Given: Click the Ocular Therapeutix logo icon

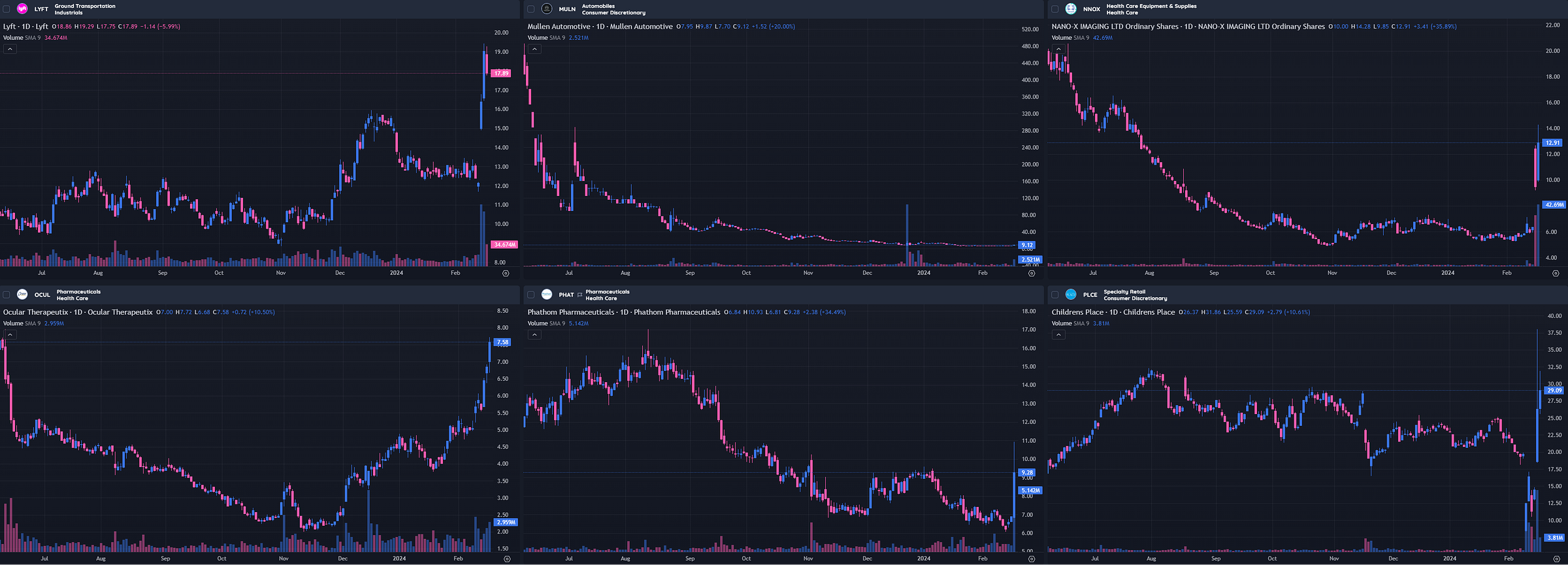Looking at the screenshot, I should (x=22, y=295).
